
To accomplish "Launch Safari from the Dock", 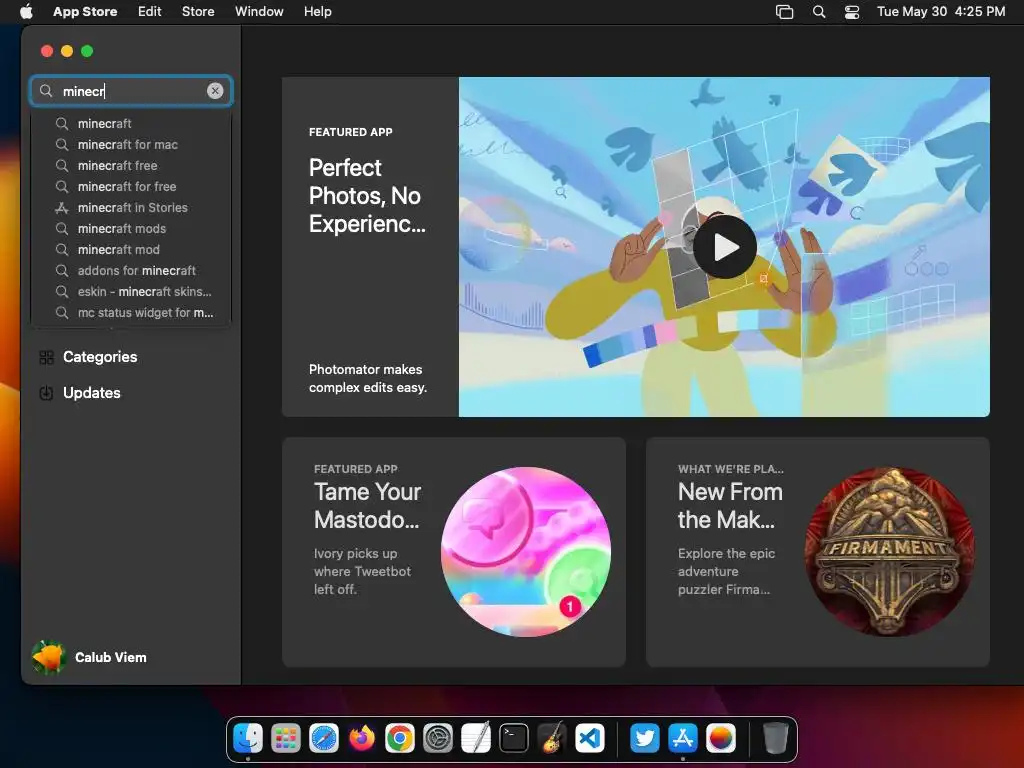I will tap(324, 739).
